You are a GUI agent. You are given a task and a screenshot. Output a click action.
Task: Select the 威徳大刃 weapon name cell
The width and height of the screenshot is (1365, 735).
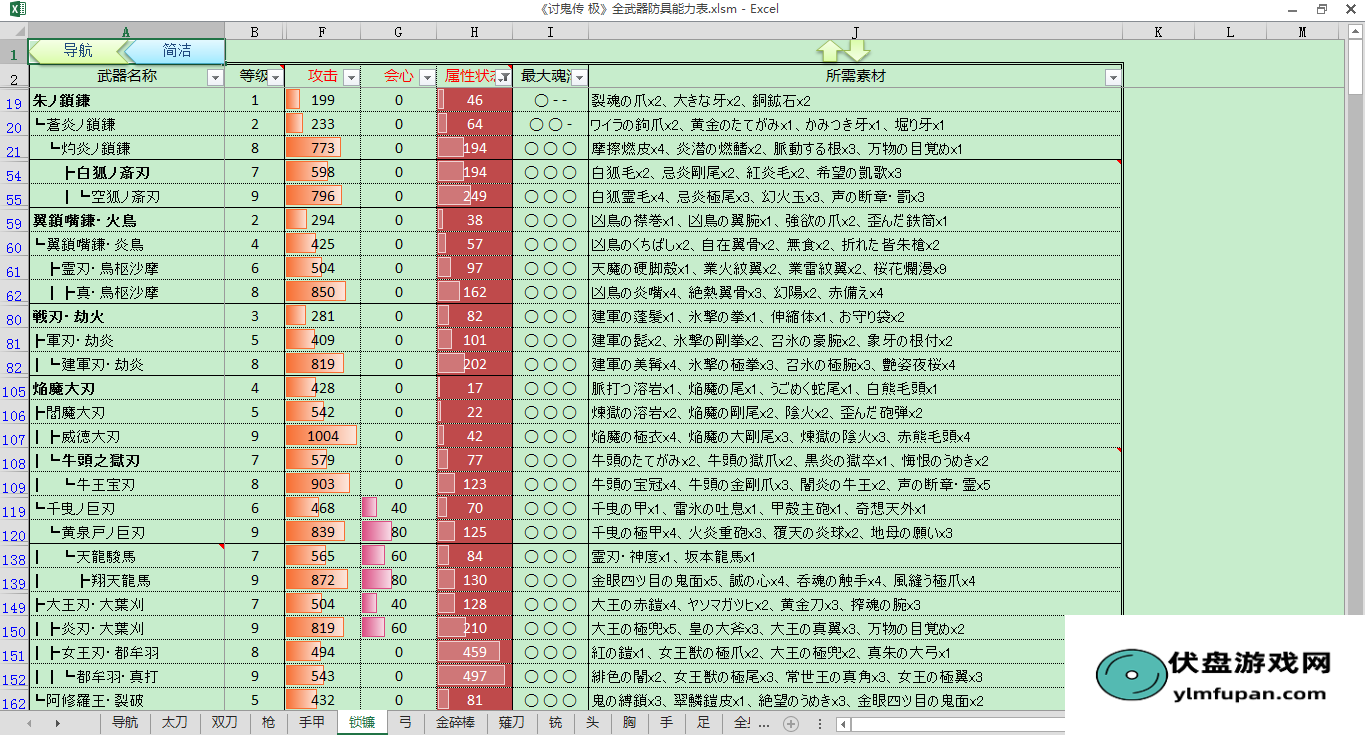[x=126, y=436]
